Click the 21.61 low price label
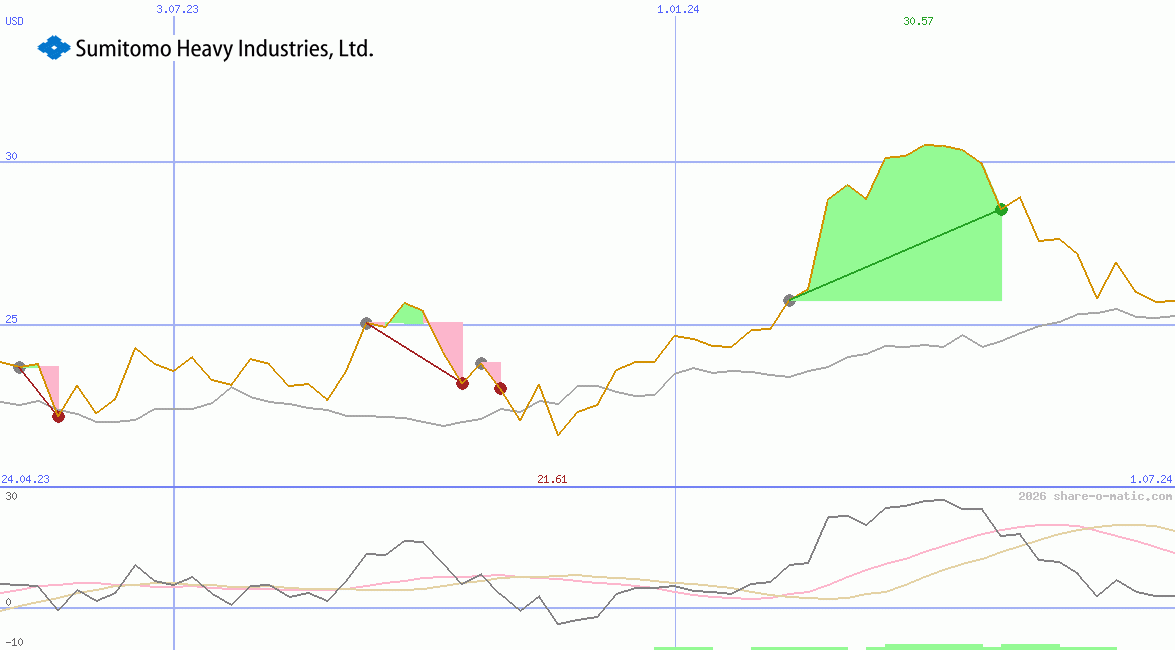Viewport: 1175px width, 650px height. (551, 479)
